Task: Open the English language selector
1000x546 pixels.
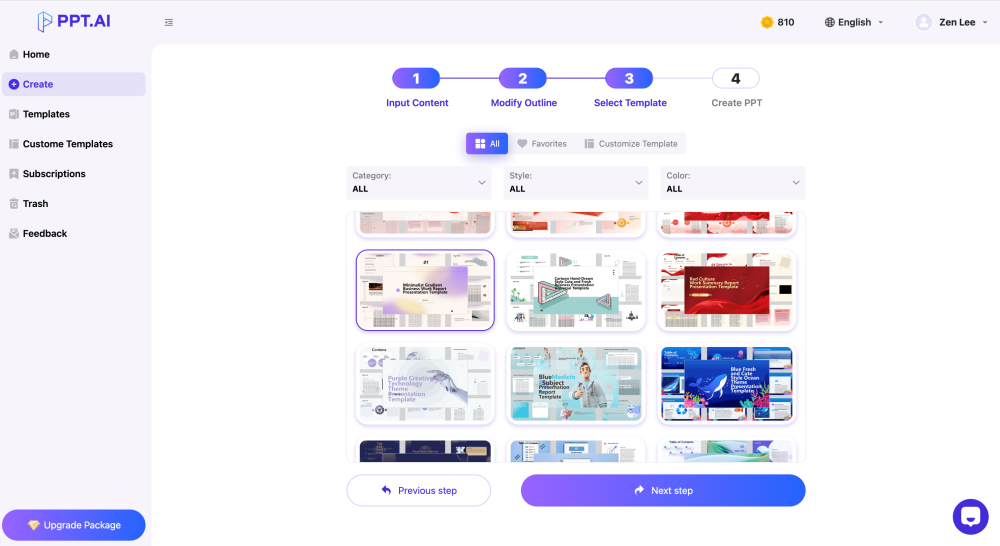Action: click(x=854, y=22)
